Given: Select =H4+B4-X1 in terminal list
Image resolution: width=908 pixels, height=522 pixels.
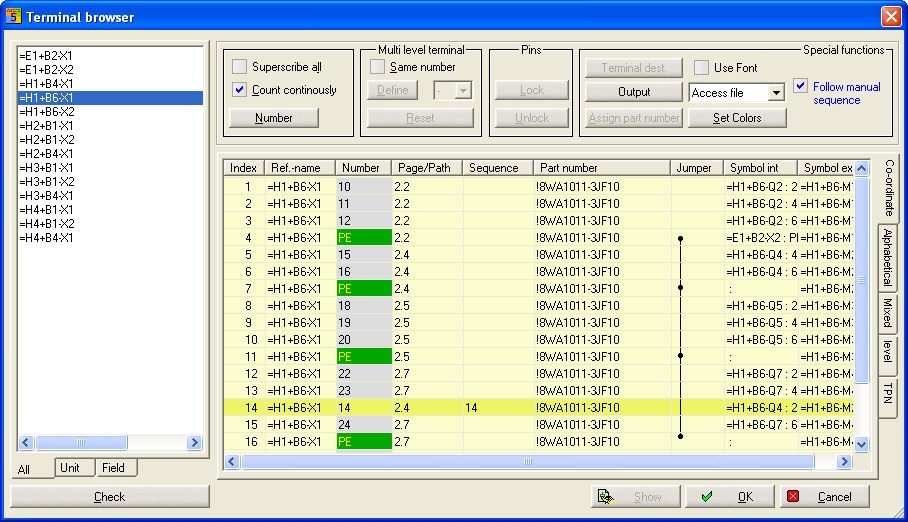Looking at the screenshot, I should 110,238.
